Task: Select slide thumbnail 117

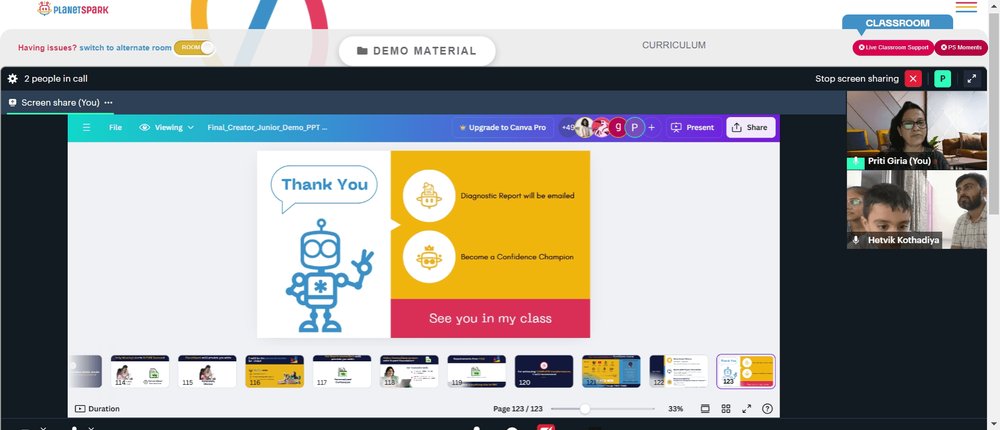Action: pyautogui.click(x=342, y=371)
